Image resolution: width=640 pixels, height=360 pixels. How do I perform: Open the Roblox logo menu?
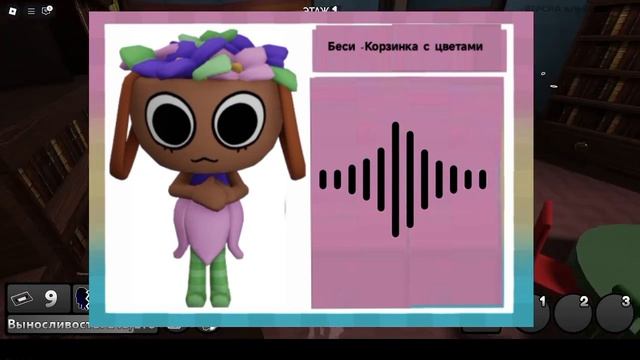click(x=13, y=11)
